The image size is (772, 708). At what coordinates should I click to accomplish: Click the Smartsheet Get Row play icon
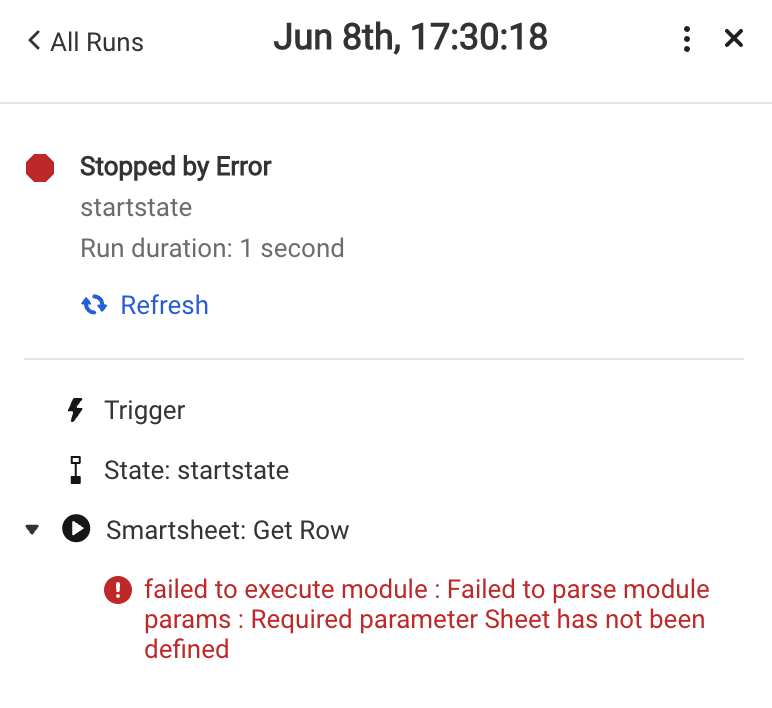(76, 528)
